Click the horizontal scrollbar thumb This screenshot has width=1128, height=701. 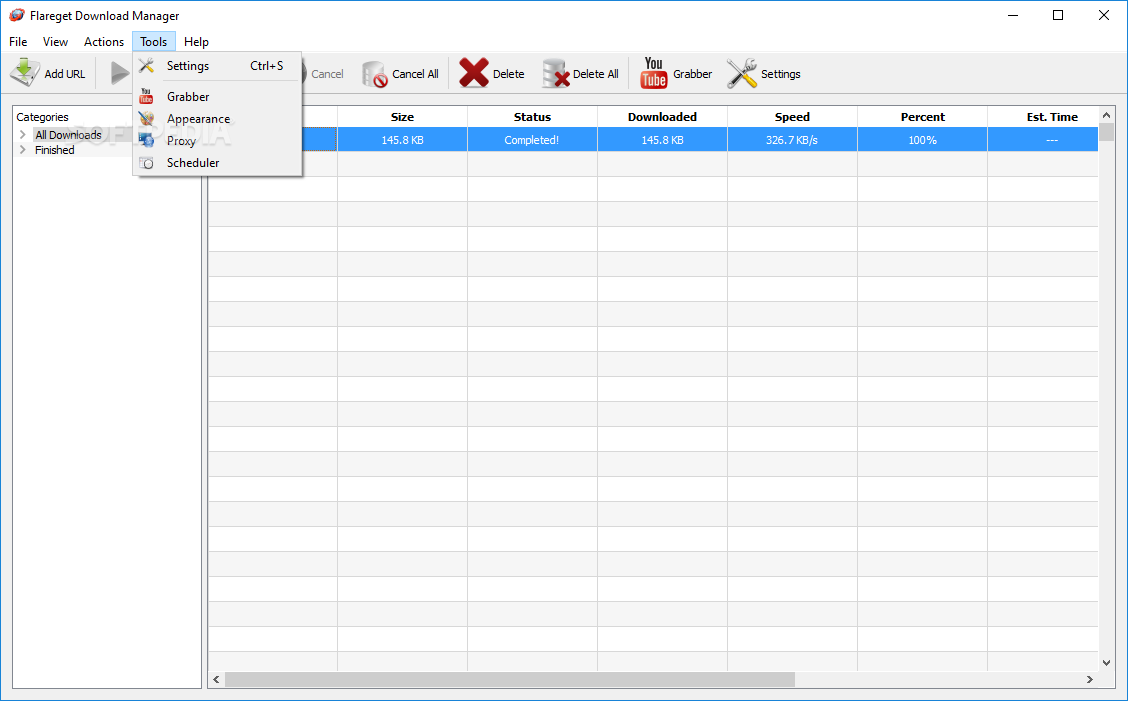509,679
